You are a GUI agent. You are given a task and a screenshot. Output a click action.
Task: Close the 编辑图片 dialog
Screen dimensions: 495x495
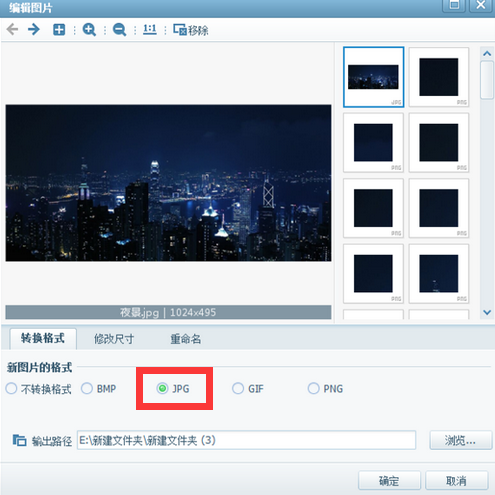pos(481,5)
